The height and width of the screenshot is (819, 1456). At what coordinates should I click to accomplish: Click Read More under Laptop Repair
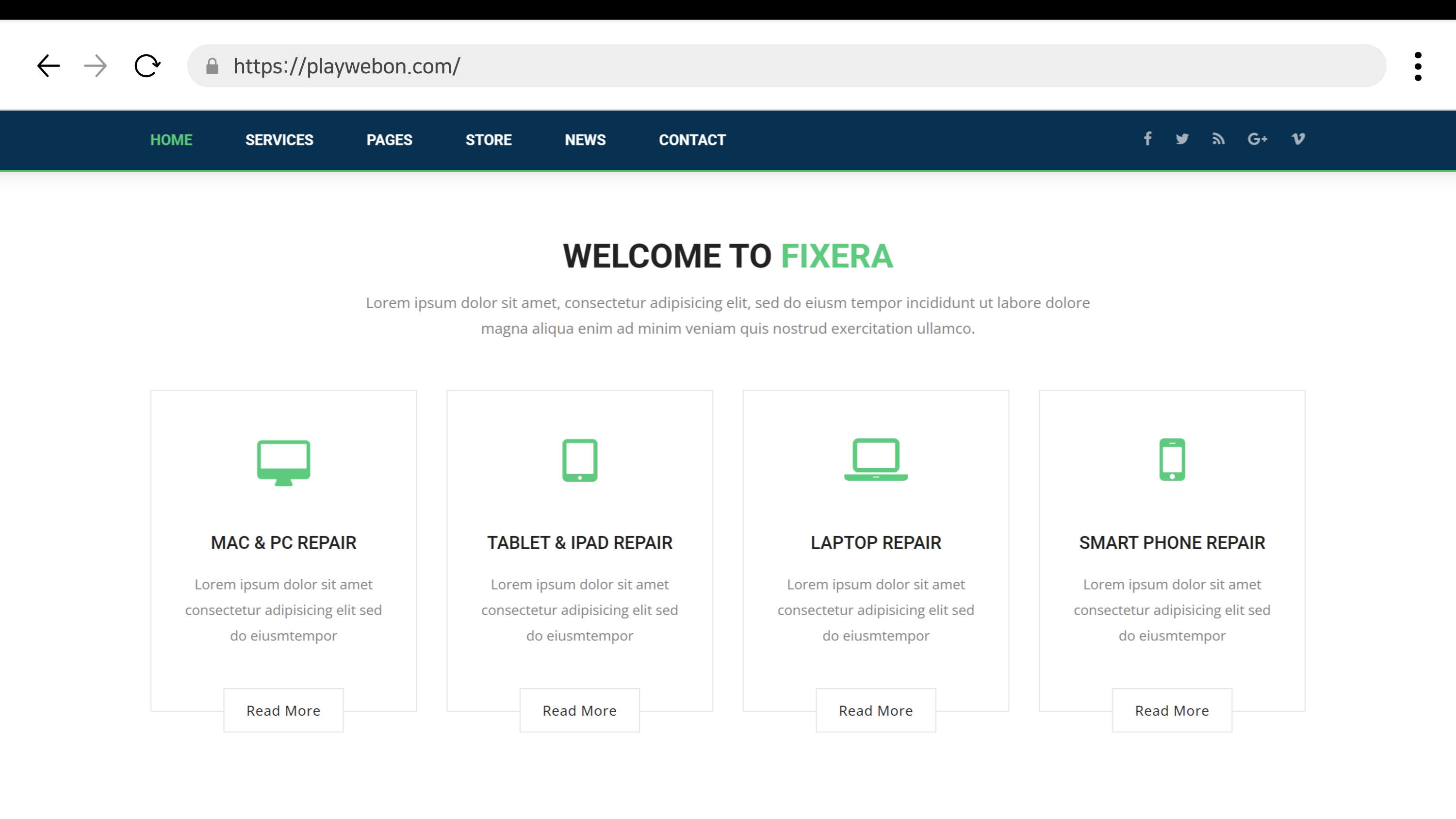(876, 710)
